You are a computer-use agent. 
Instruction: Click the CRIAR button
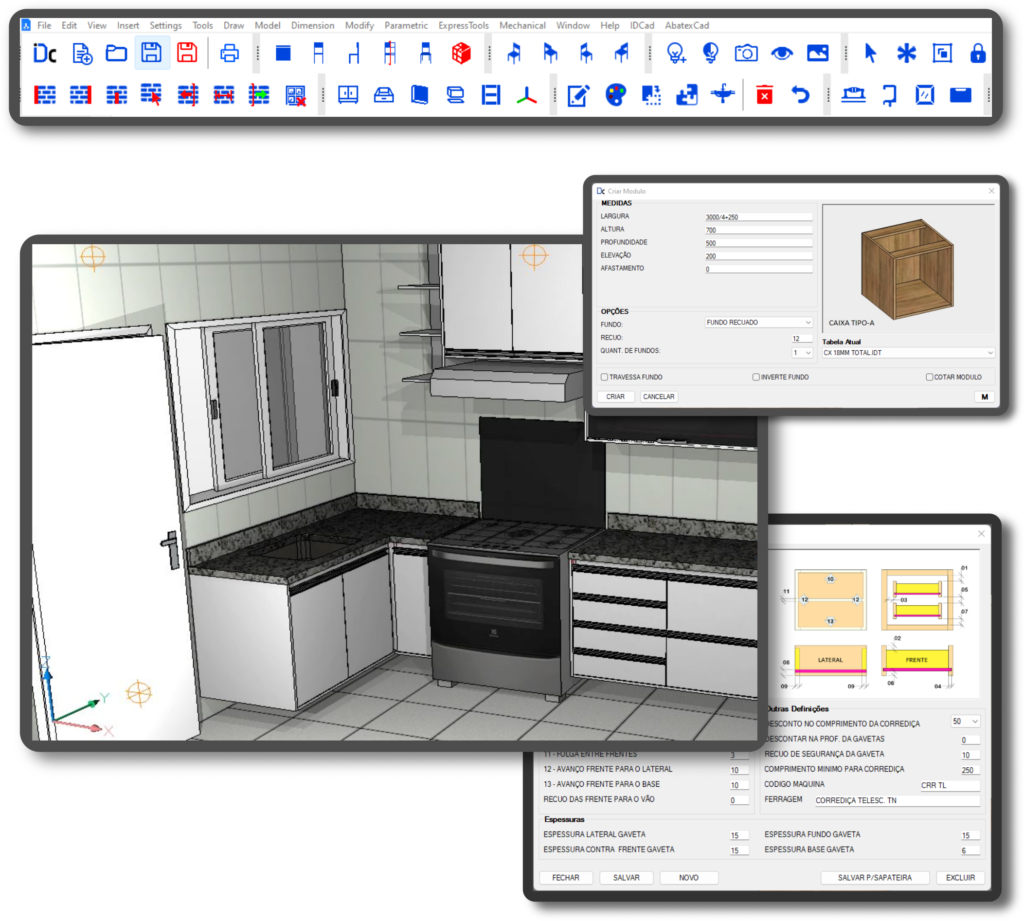coord(615,396)
